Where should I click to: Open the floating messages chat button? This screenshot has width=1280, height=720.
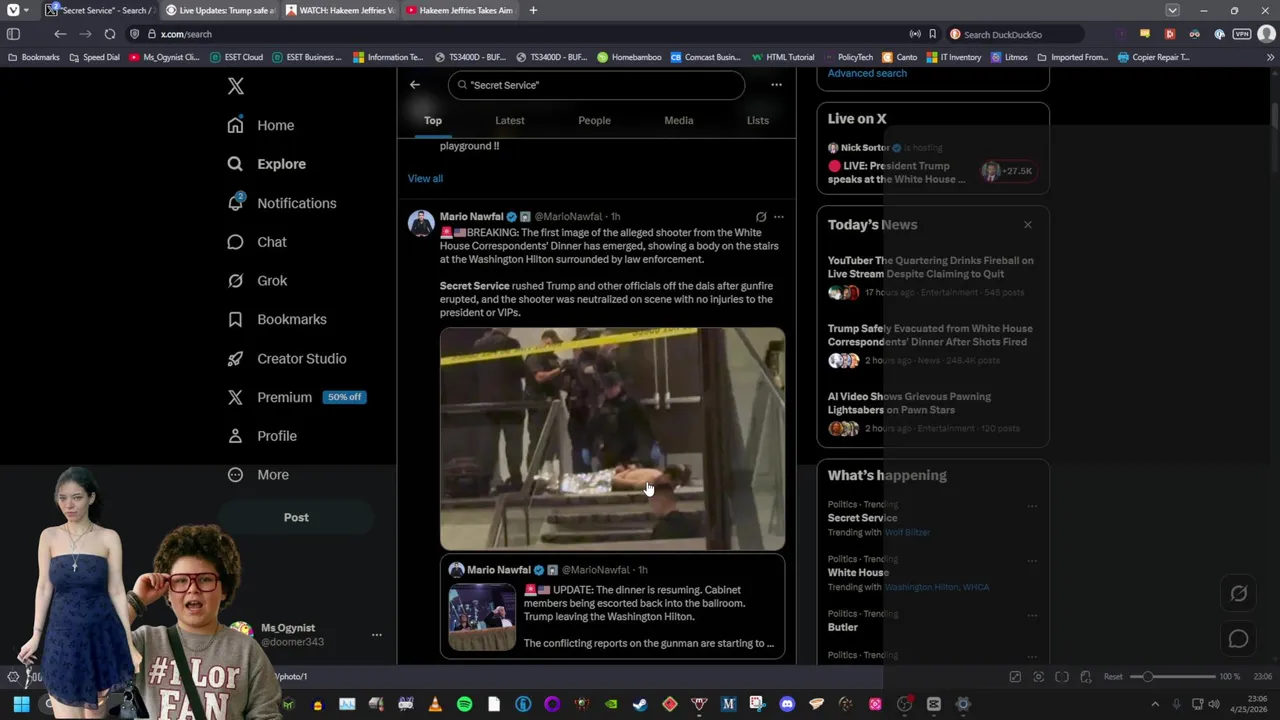coord(1238,638)
